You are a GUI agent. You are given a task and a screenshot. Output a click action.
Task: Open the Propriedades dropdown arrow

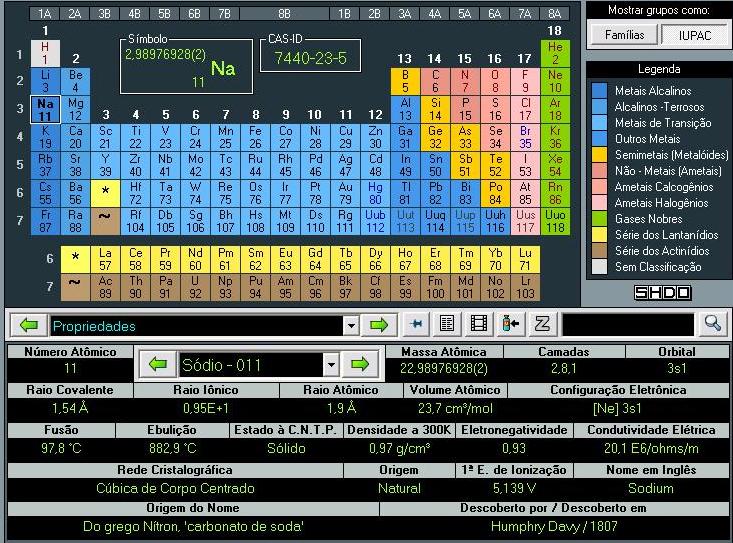point(351,325)
